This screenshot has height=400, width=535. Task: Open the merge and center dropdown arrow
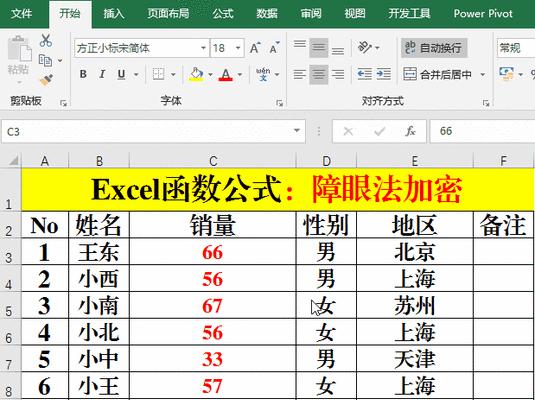pos(482,74)
